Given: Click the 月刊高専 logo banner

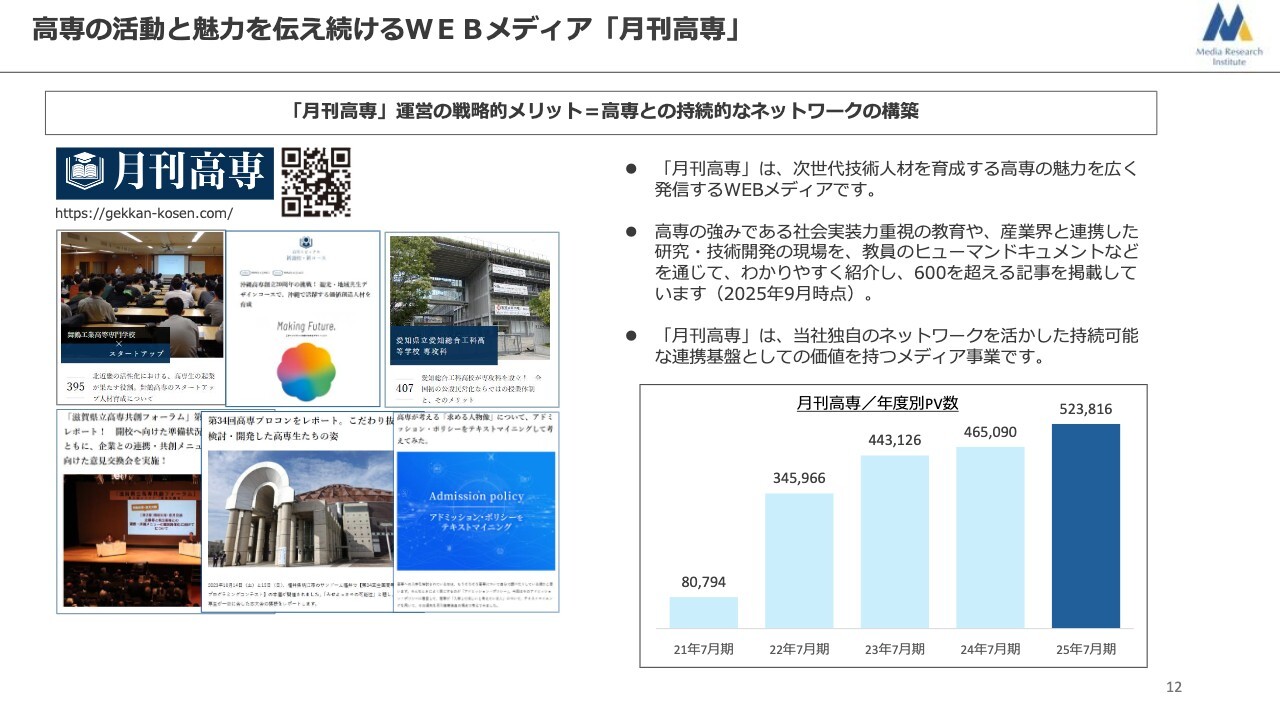Looking at the screenshot, I should click(164, 174).
